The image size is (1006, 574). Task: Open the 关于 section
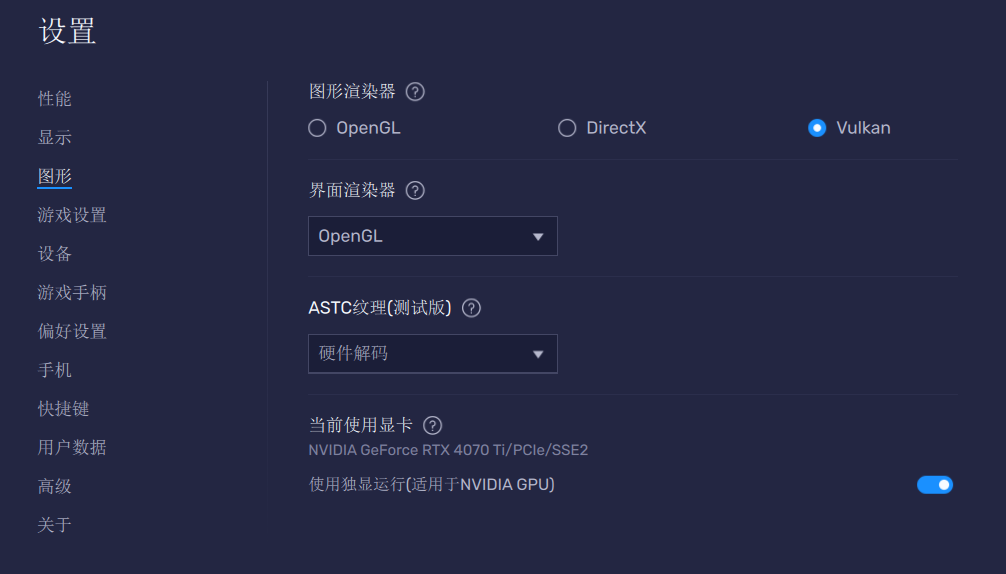tap(55, 525)
